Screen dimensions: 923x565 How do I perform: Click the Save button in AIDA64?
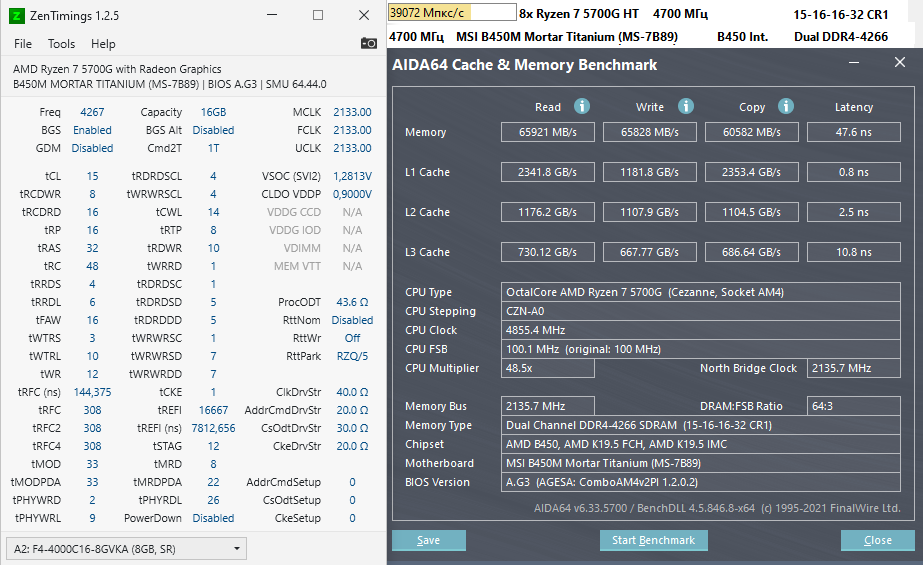pyautogui.click(x=429, y=540)
